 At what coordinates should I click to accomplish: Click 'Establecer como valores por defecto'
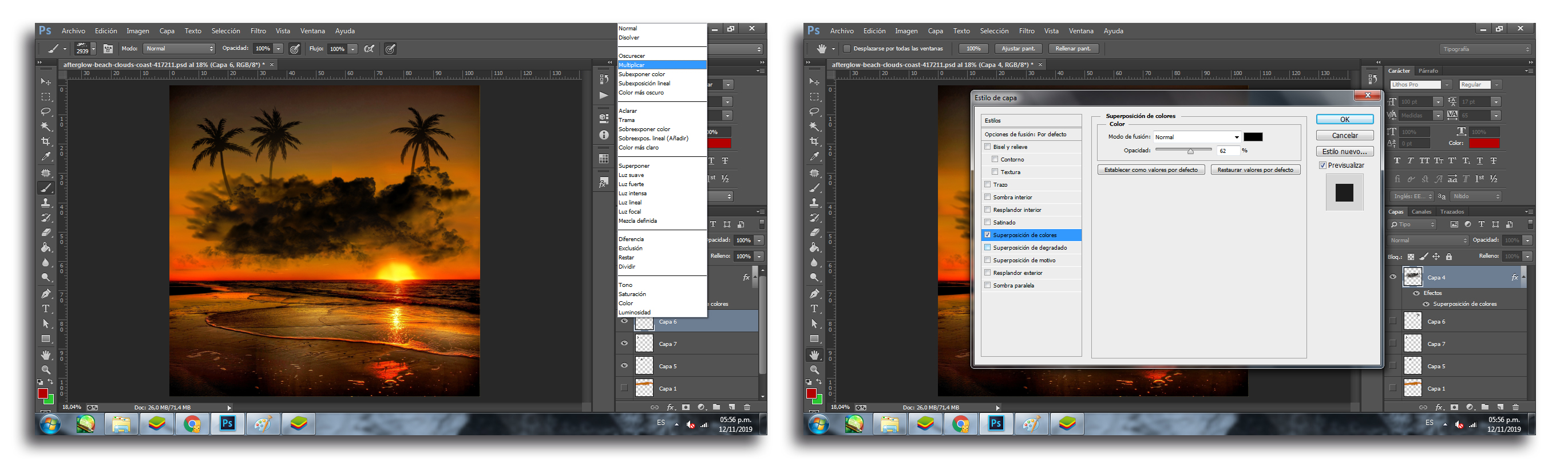(x=1151, y=170)
